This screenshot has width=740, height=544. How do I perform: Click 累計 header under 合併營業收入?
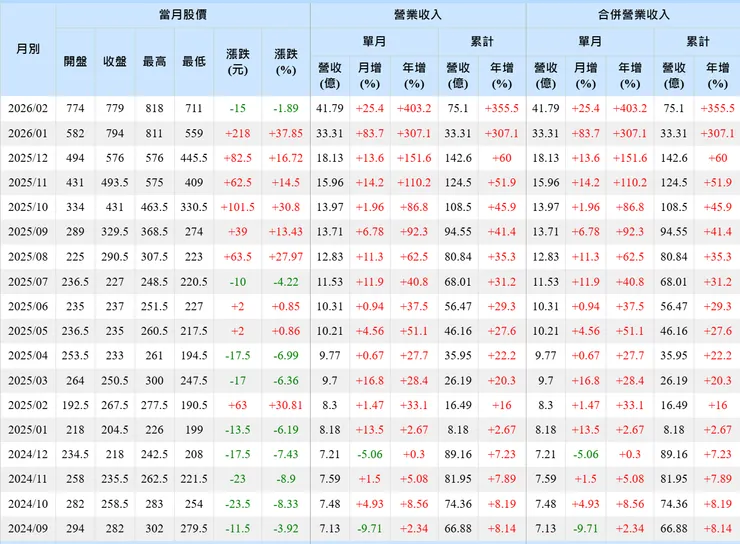[698, 42]
